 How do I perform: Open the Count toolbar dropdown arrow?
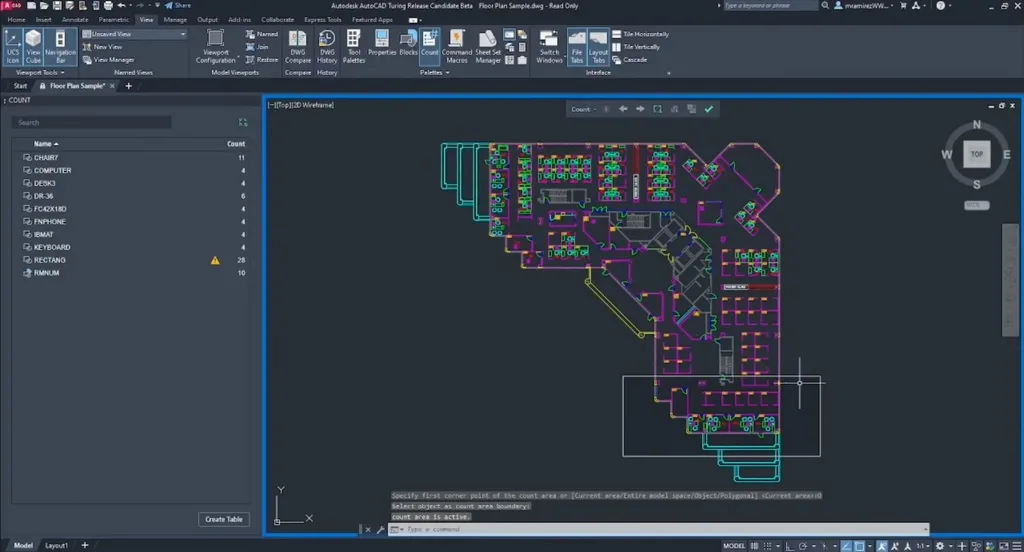tap(595, 109)
